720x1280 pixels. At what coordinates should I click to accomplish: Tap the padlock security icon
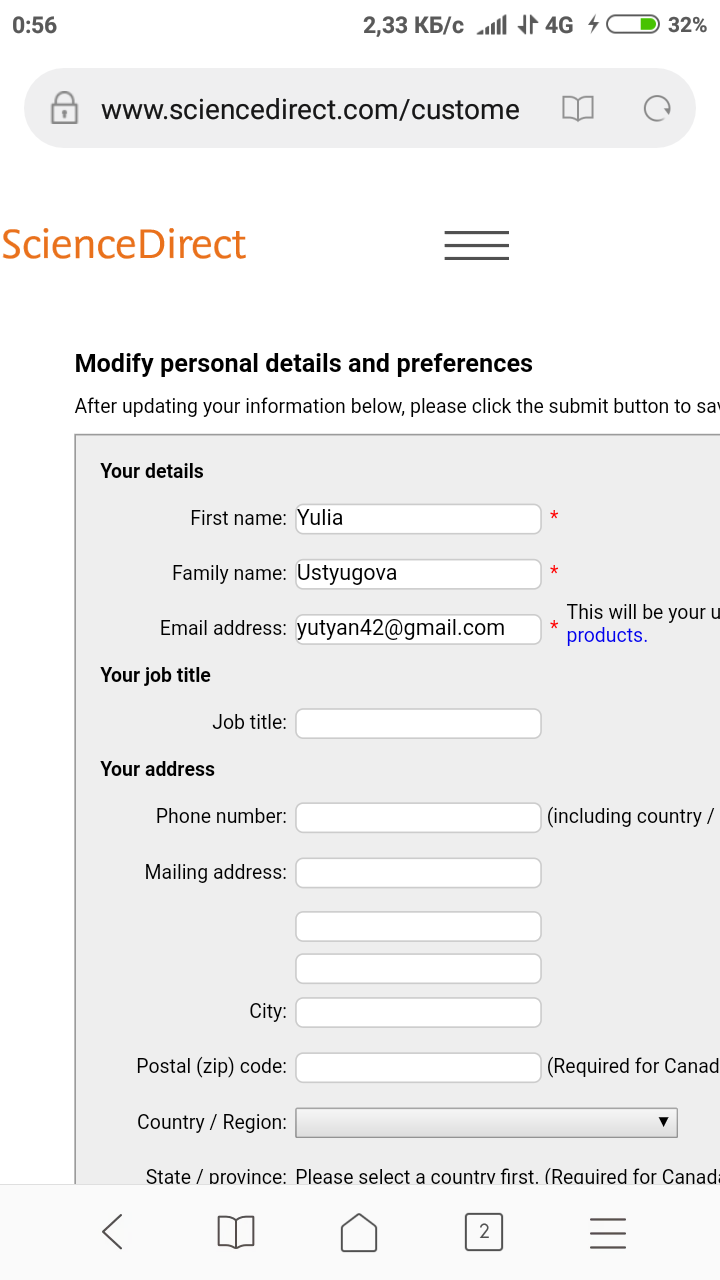pos(64,109)
